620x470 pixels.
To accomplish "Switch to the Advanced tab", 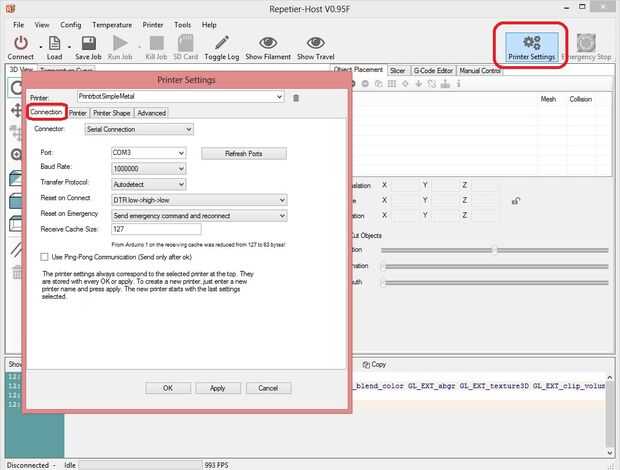I will coord(151,113).
